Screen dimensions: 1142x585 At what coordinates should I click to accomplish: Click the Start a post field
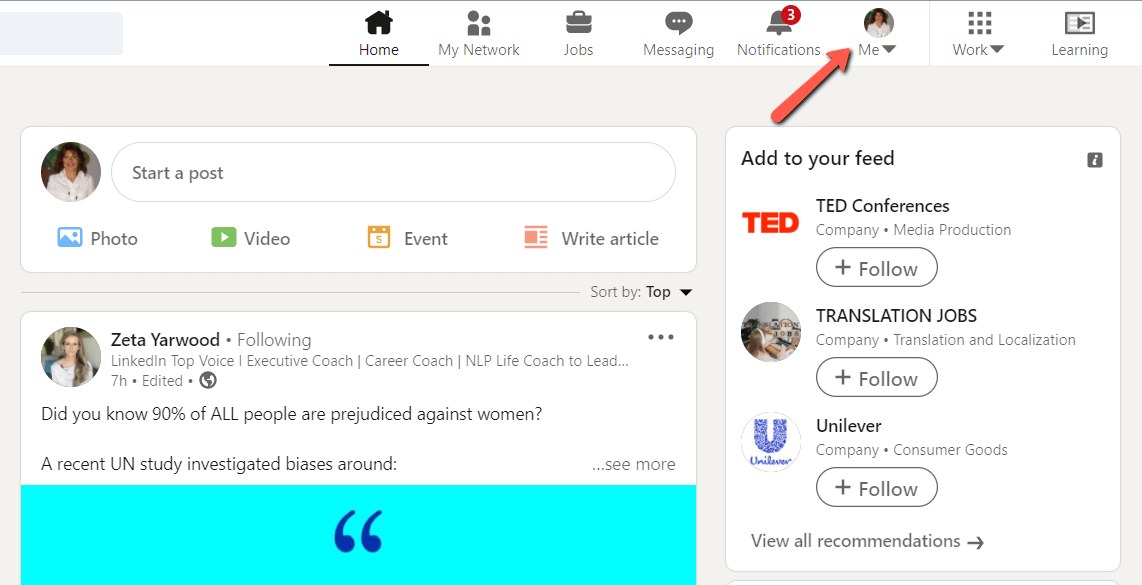393,173
